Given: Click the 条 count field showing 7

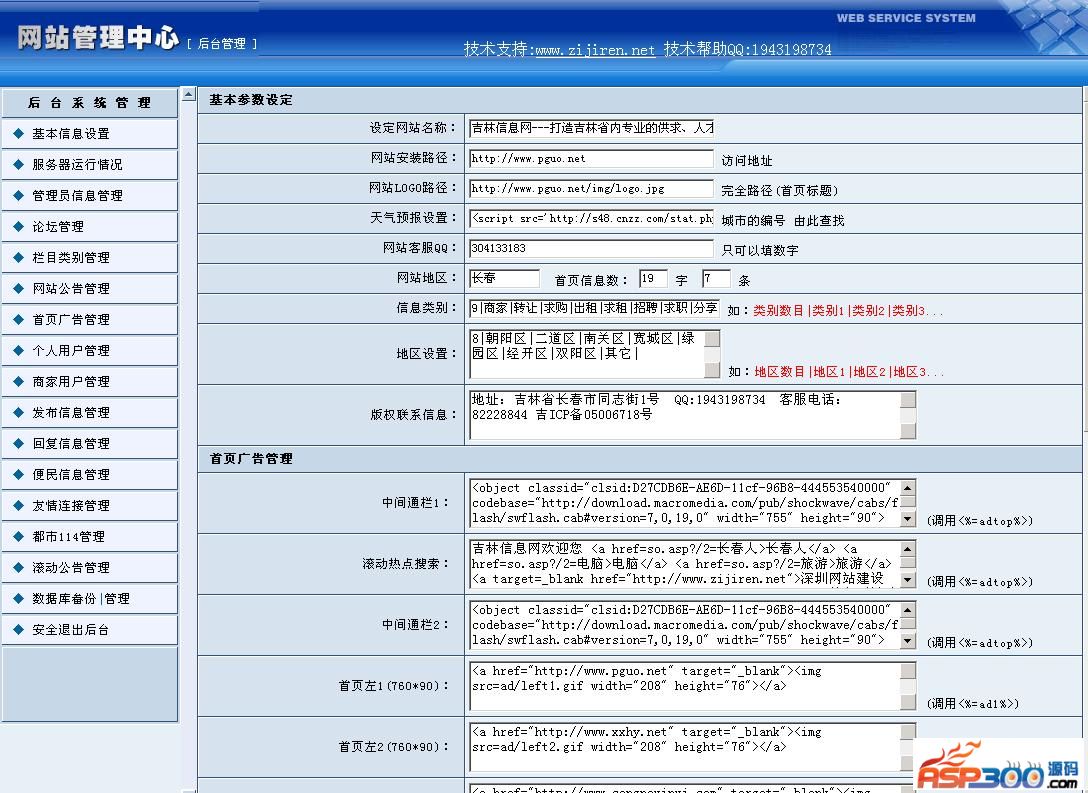Looking at the screenshot, I should tap(716, 278).
